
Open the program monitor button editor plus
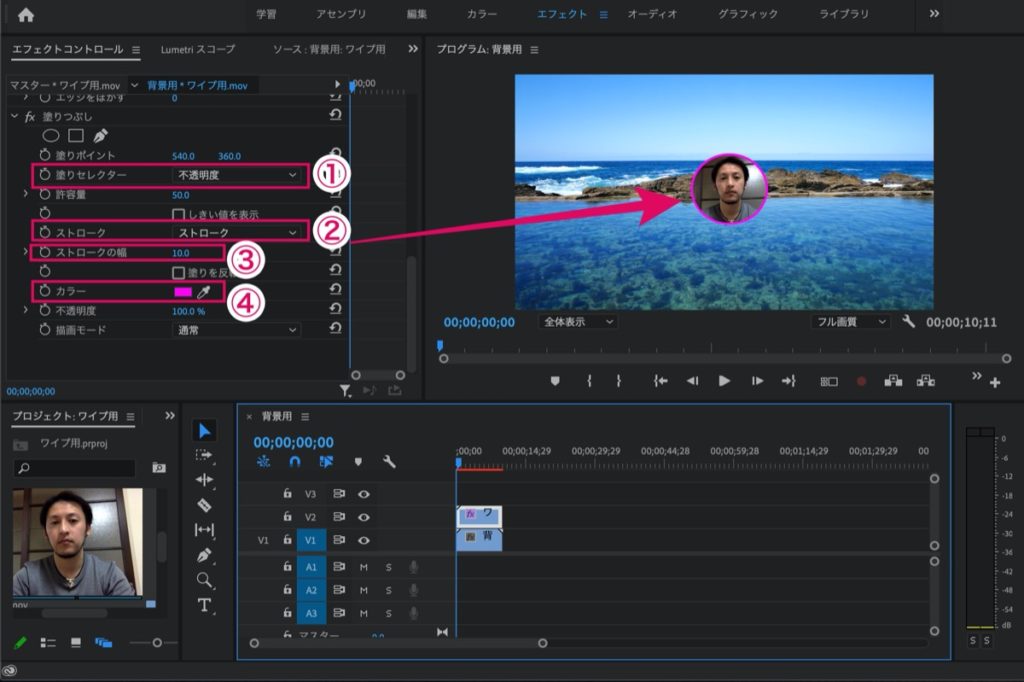(x=995, y=383)
